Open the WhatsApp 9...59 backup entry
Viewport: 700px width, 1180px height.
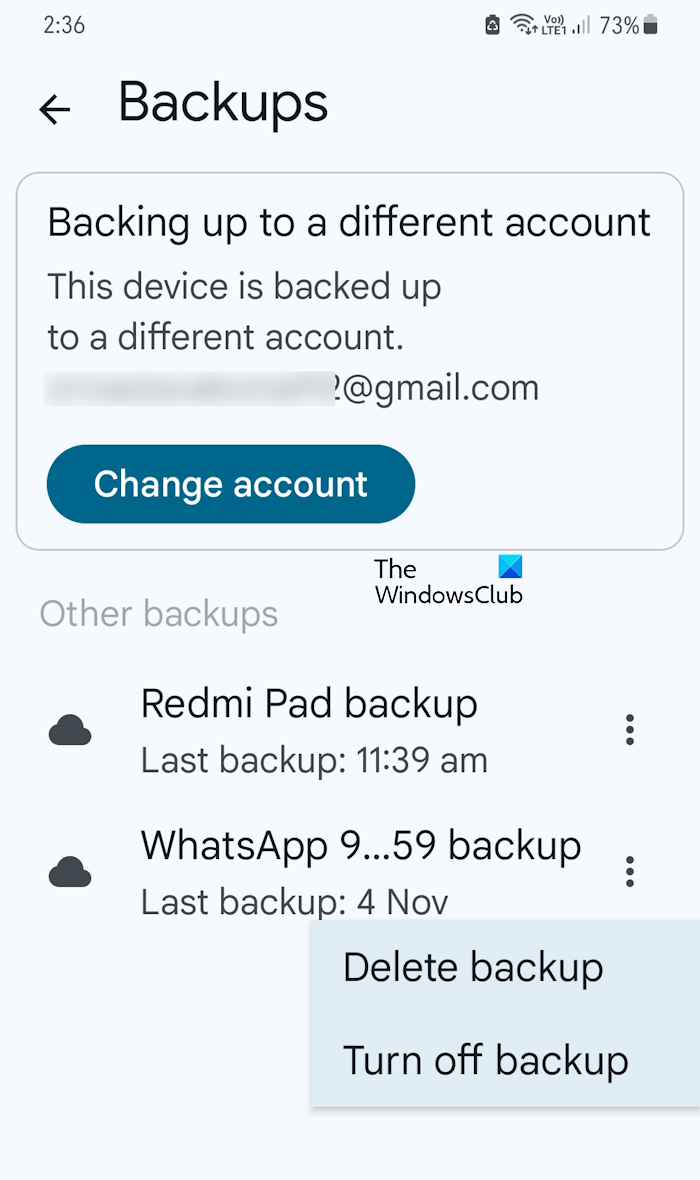[360, 872]
